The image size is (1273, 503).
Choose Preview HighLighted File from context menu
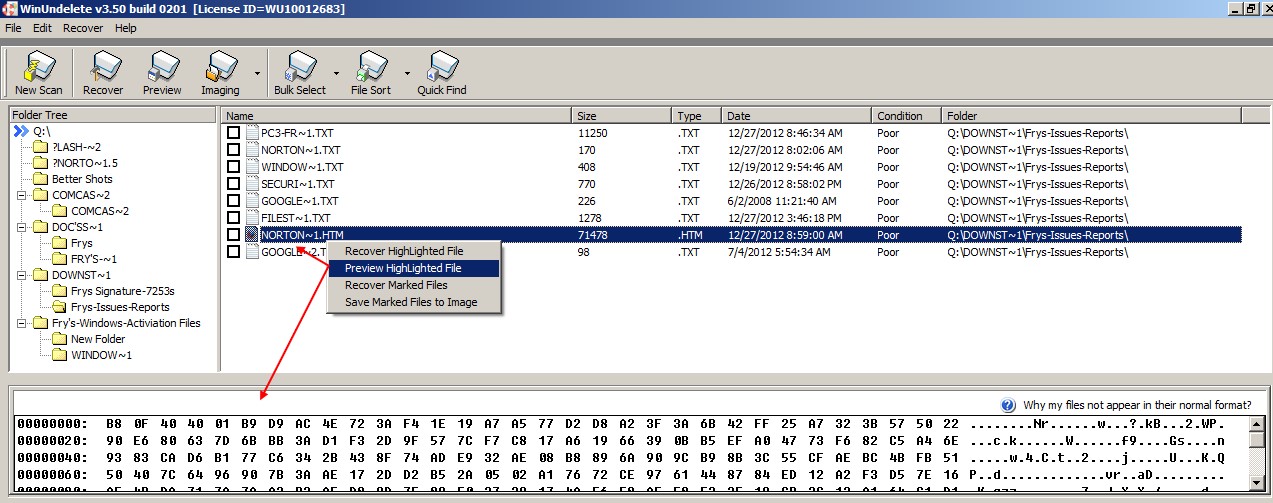coord(402,268)
